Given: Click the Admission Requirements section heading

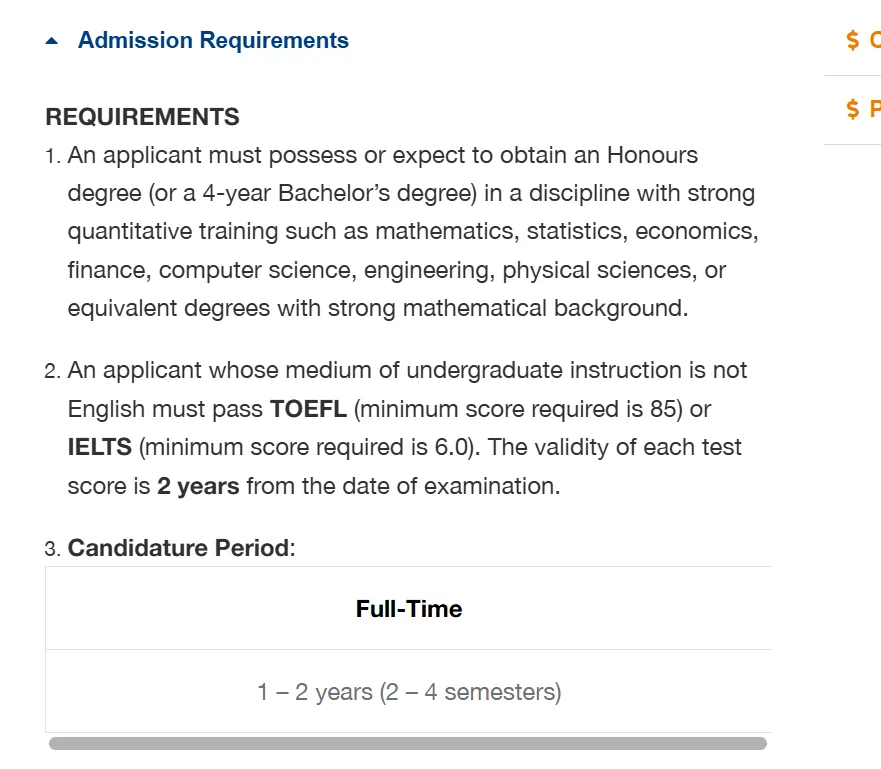Looking at the screenshot, I should pos(213,41).
